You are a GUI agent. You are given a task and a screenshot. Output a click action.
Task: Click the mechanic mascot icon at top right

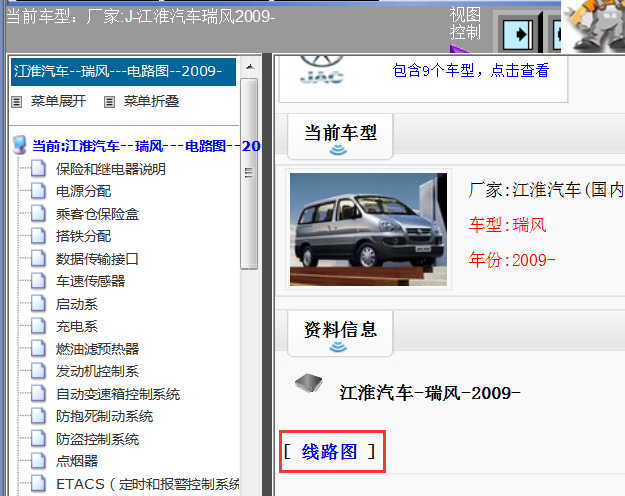593,26
